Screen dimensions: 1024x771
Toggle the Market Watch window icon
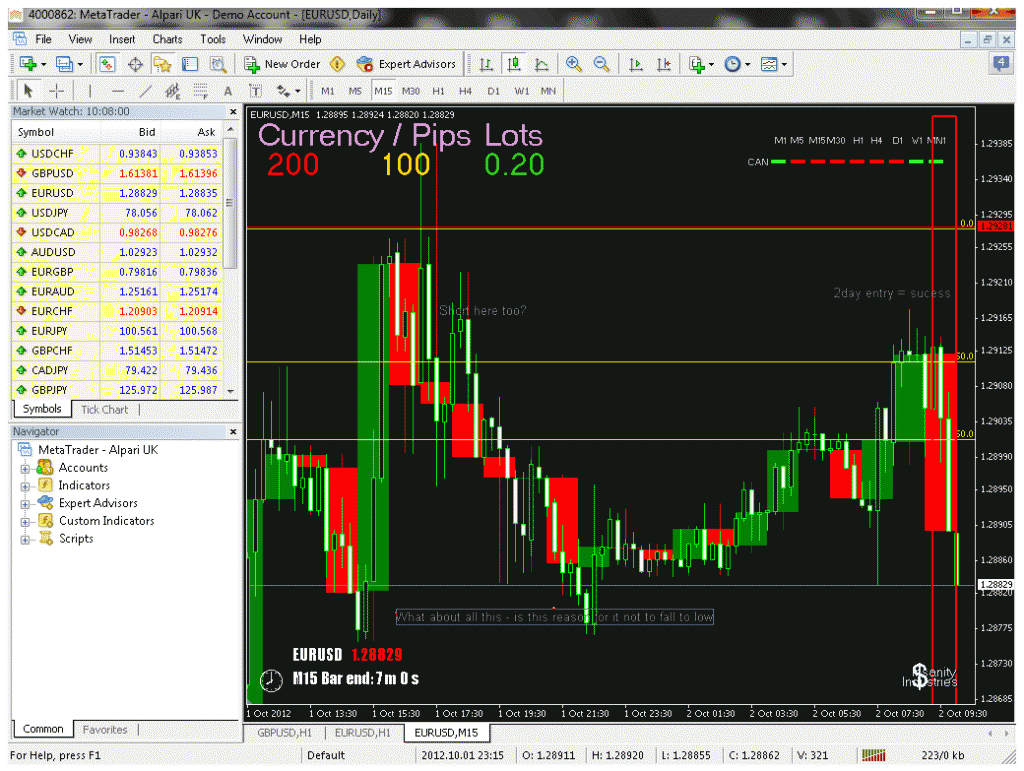pos(107,64)
